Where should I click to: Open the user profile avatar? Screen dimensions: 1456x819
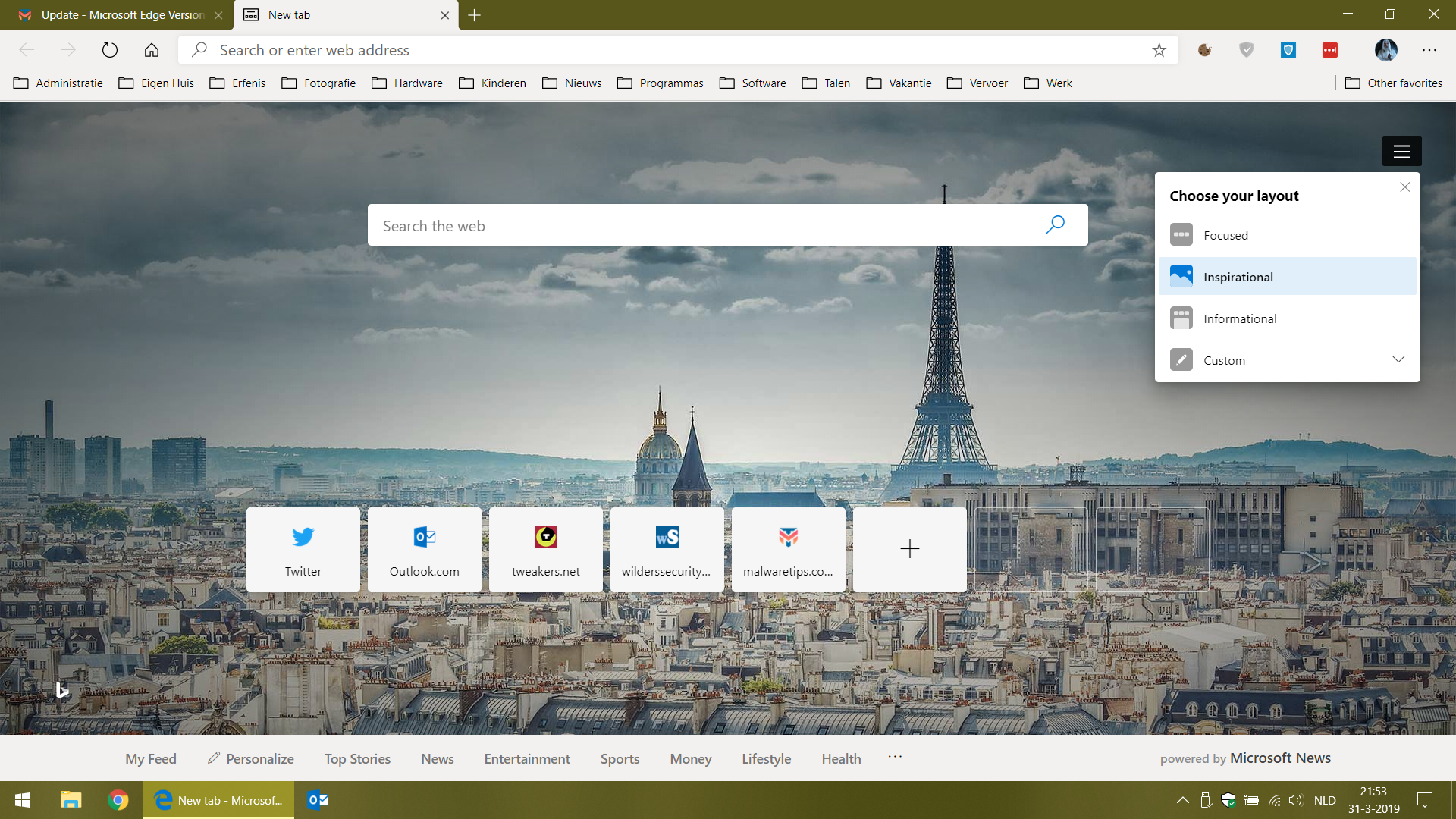(1385, 50)
